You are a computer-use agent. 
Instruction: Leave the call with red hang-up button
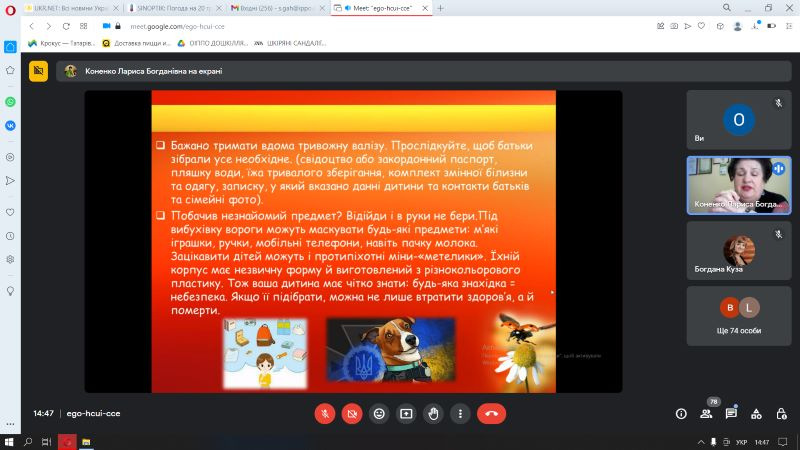[x=491, y=414]
